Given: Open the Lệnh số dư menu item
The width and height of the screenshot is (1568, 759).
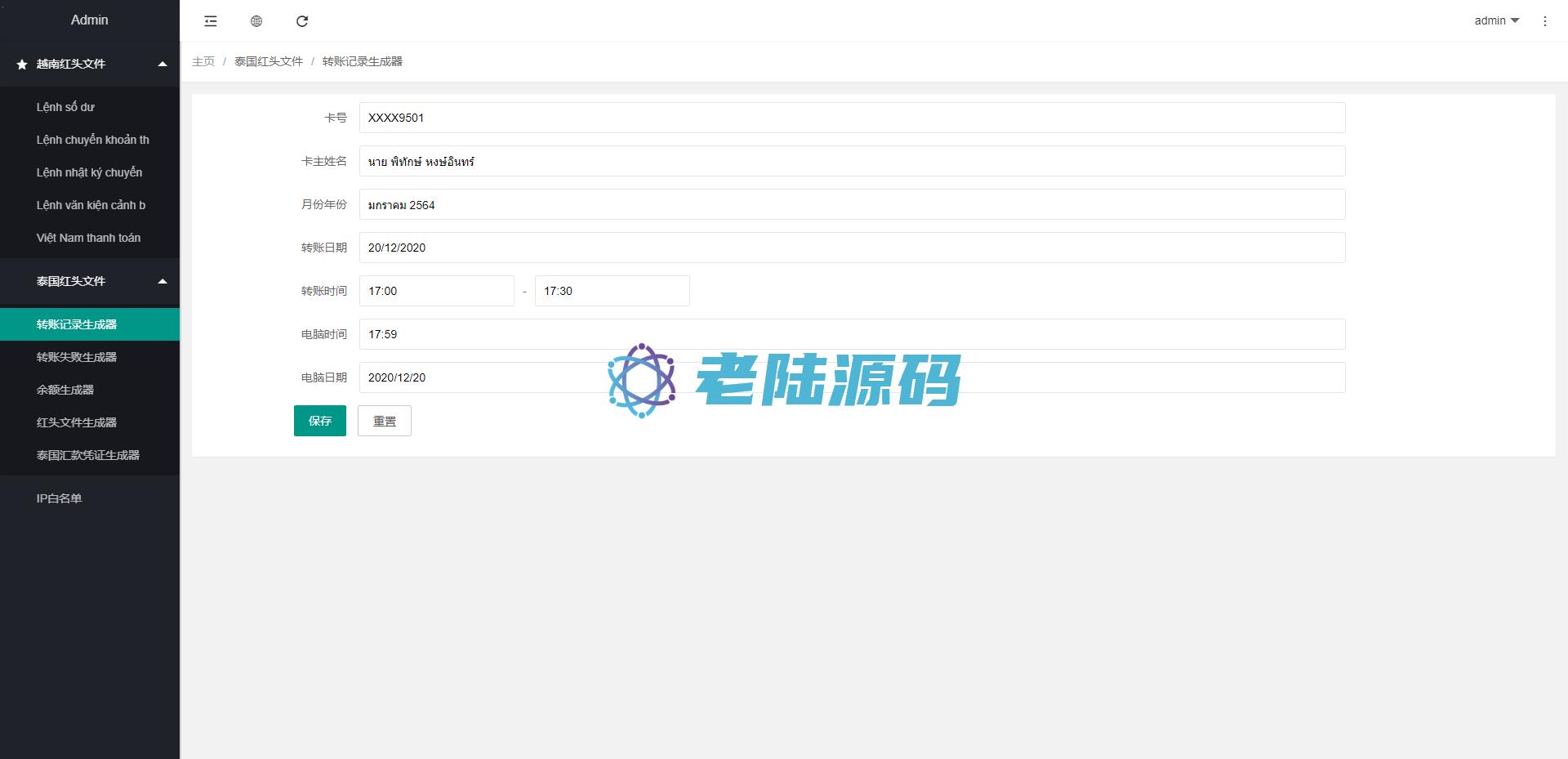Looking at the screenshot, I should [65, 107].
